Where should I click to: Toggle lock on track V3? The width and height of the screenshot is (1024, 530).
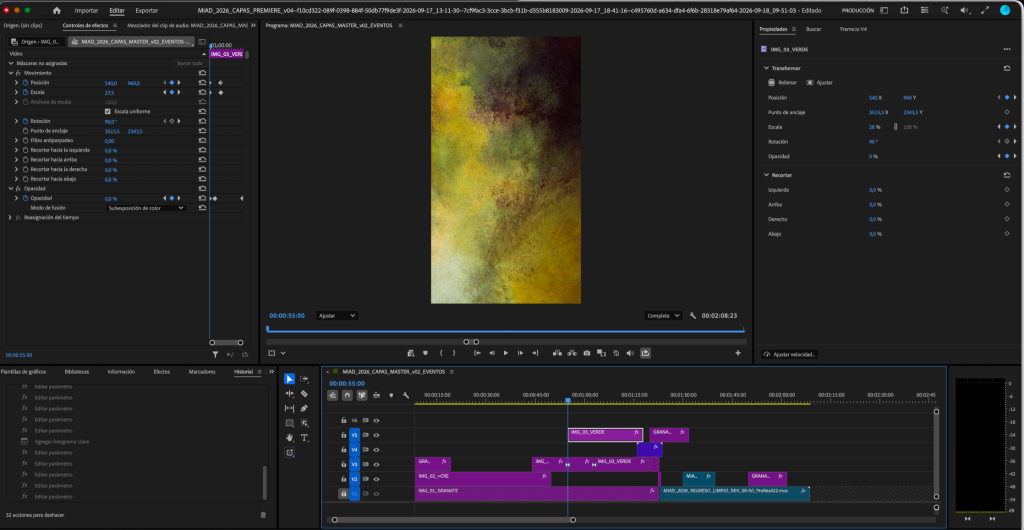[344, 464]
